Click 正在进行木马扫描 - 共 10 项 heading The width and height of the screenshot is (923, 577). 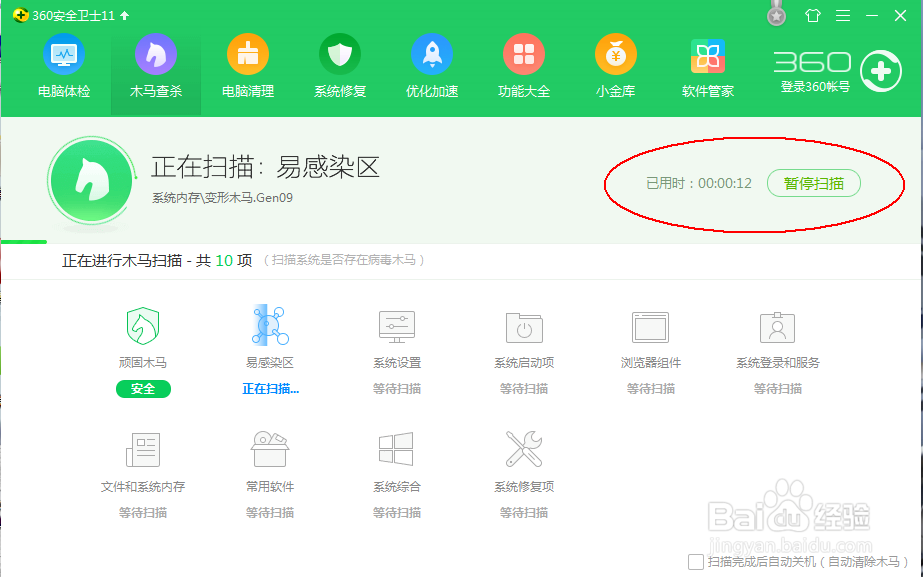tap(157, 260)
